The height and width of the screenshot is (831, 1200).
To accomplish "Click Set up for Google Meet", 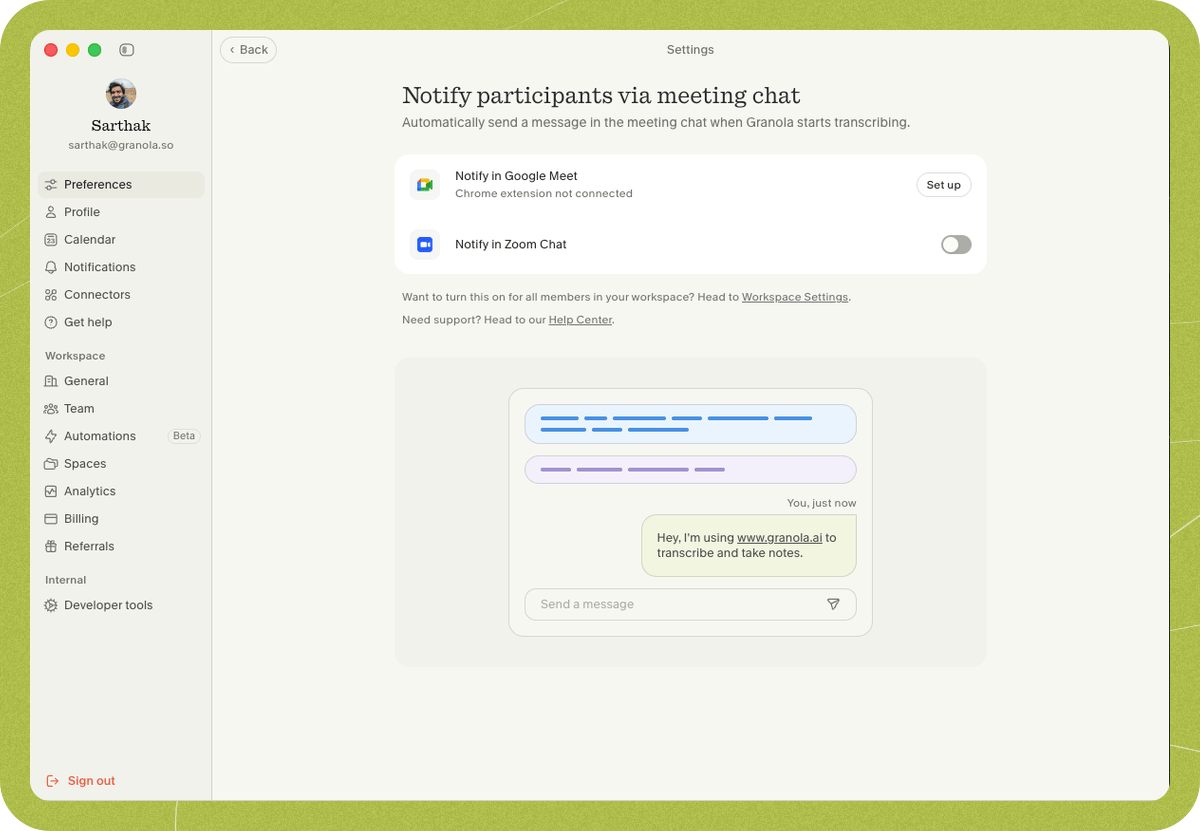I will 943,185.
